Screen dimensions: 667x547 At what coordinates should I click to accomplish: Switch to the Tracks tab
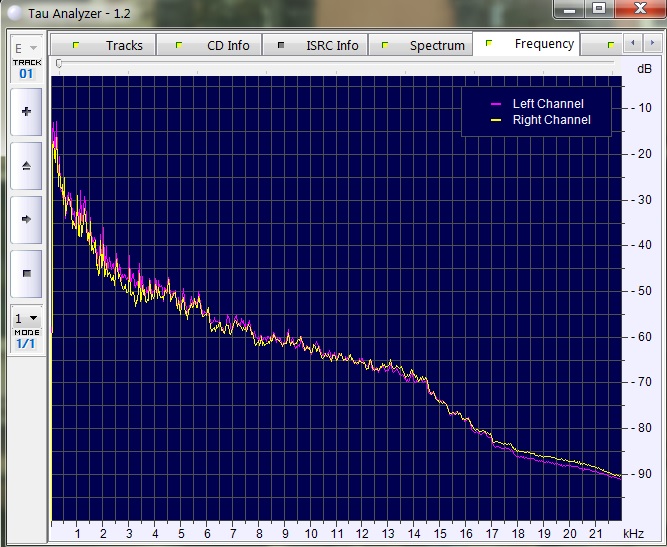coord(112,45)
